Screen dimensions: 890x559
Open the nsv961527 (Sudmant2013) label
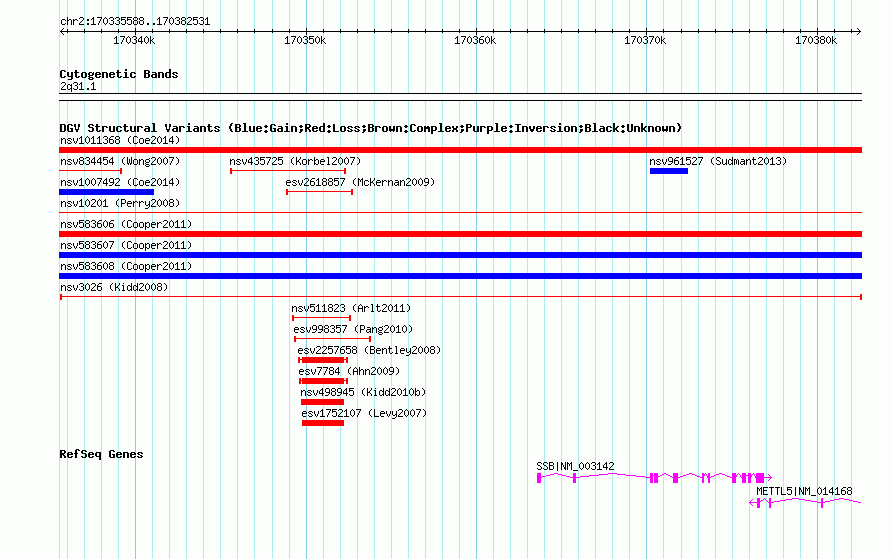718,161
